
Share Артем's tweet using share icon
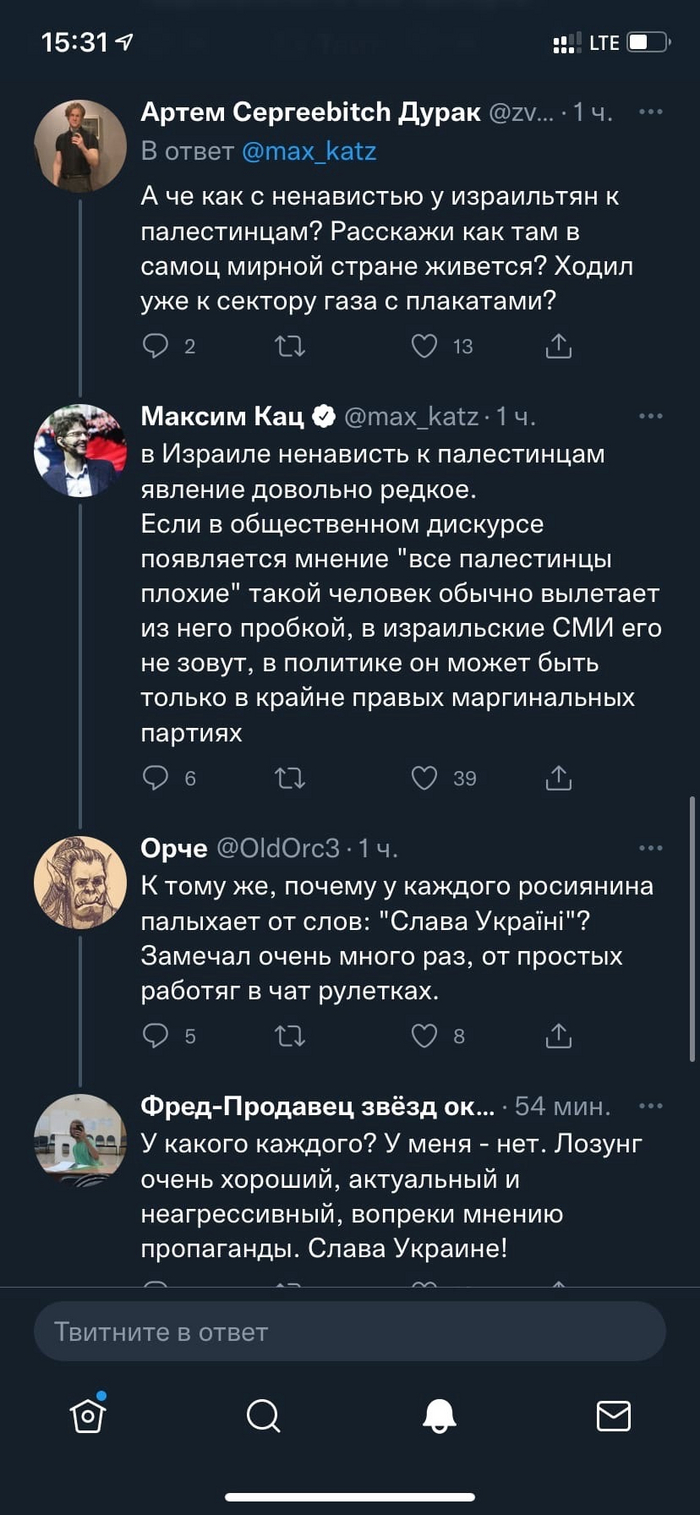558,346
